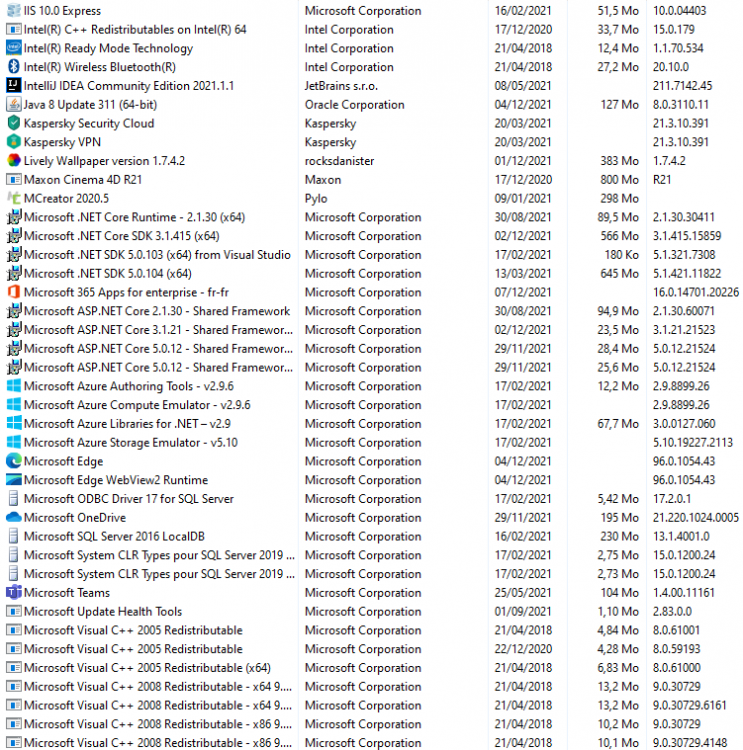The height and width of the screenshot is (750, 743).
Task: Click the Kaspersky VPN icon
Action: (13, 142)
